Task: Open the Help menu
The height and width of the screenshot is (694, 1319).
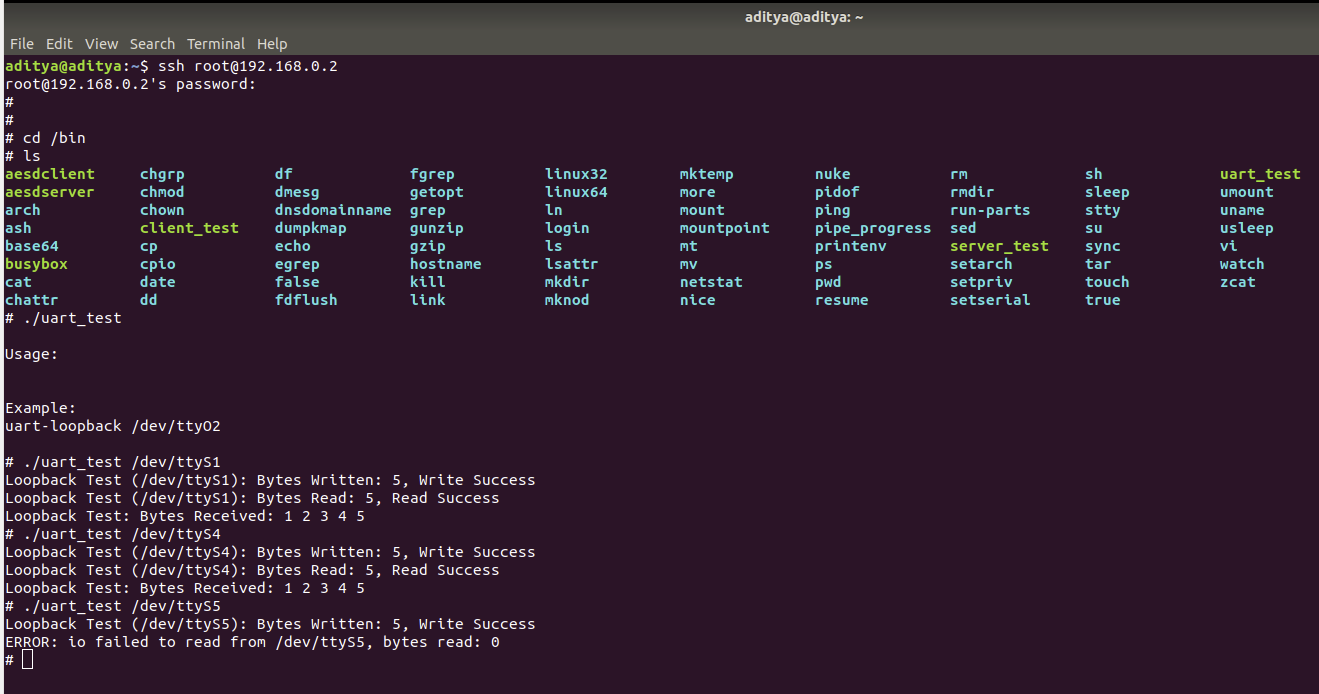Action: coord(271,43)
